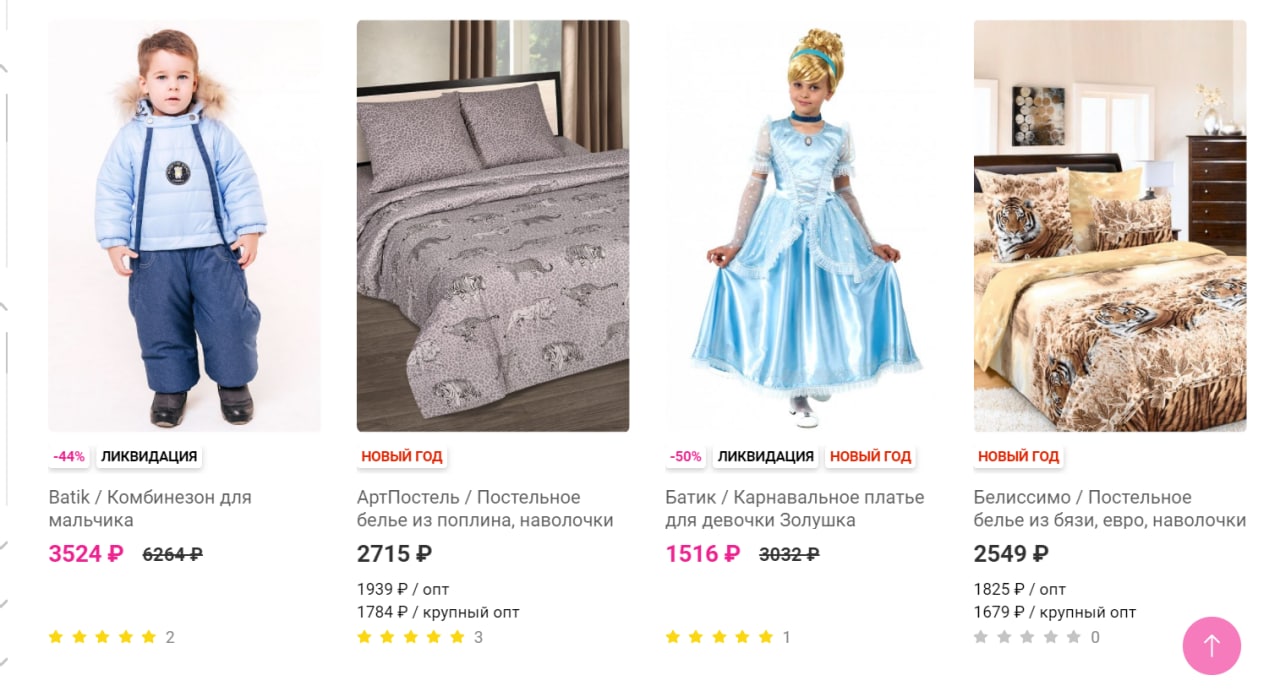The height and width of the screenshot is (697, 1280).
Task: Click the НОВЫЙ ГОД badge under Белиссимо bedding
Action: click(1019, 456)
